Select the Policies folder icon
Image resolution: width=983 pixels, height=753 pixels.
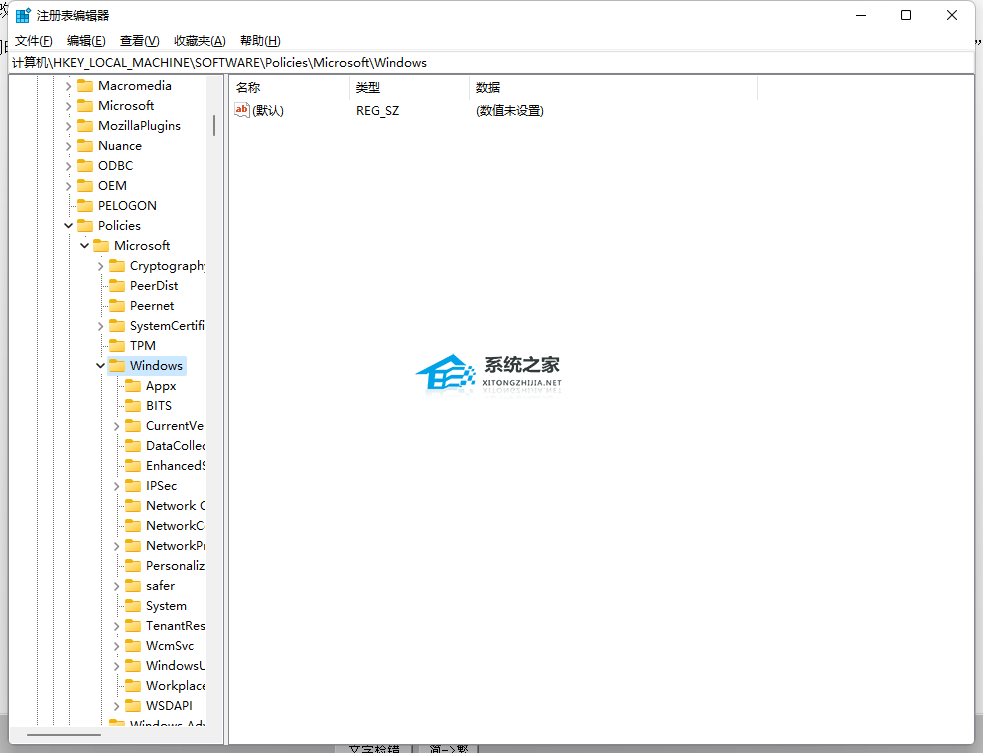coord(85,226)
